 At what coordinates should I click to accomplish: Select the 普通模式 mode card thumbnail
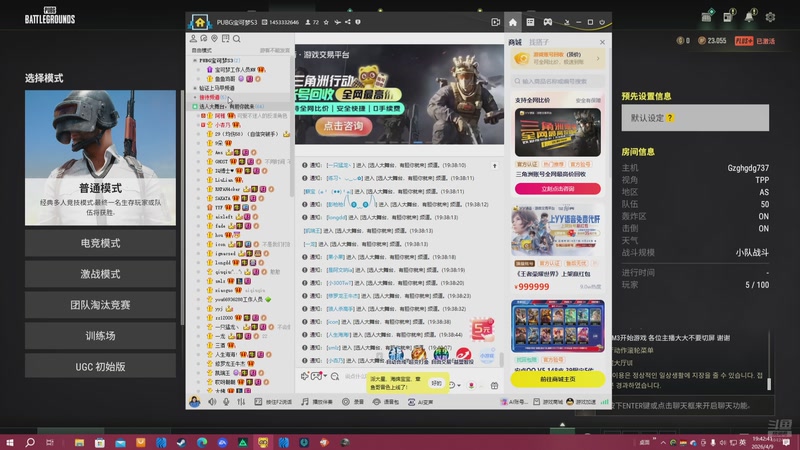tap(101, 158)
